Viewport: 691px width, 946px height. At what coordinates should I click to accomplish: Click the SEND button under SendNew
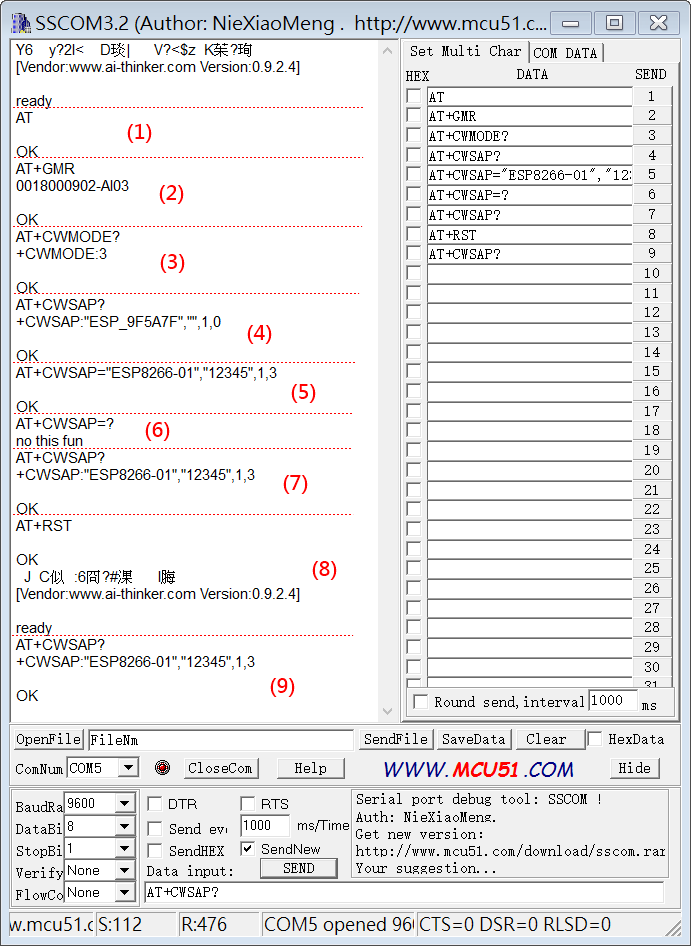click(299, 868)
